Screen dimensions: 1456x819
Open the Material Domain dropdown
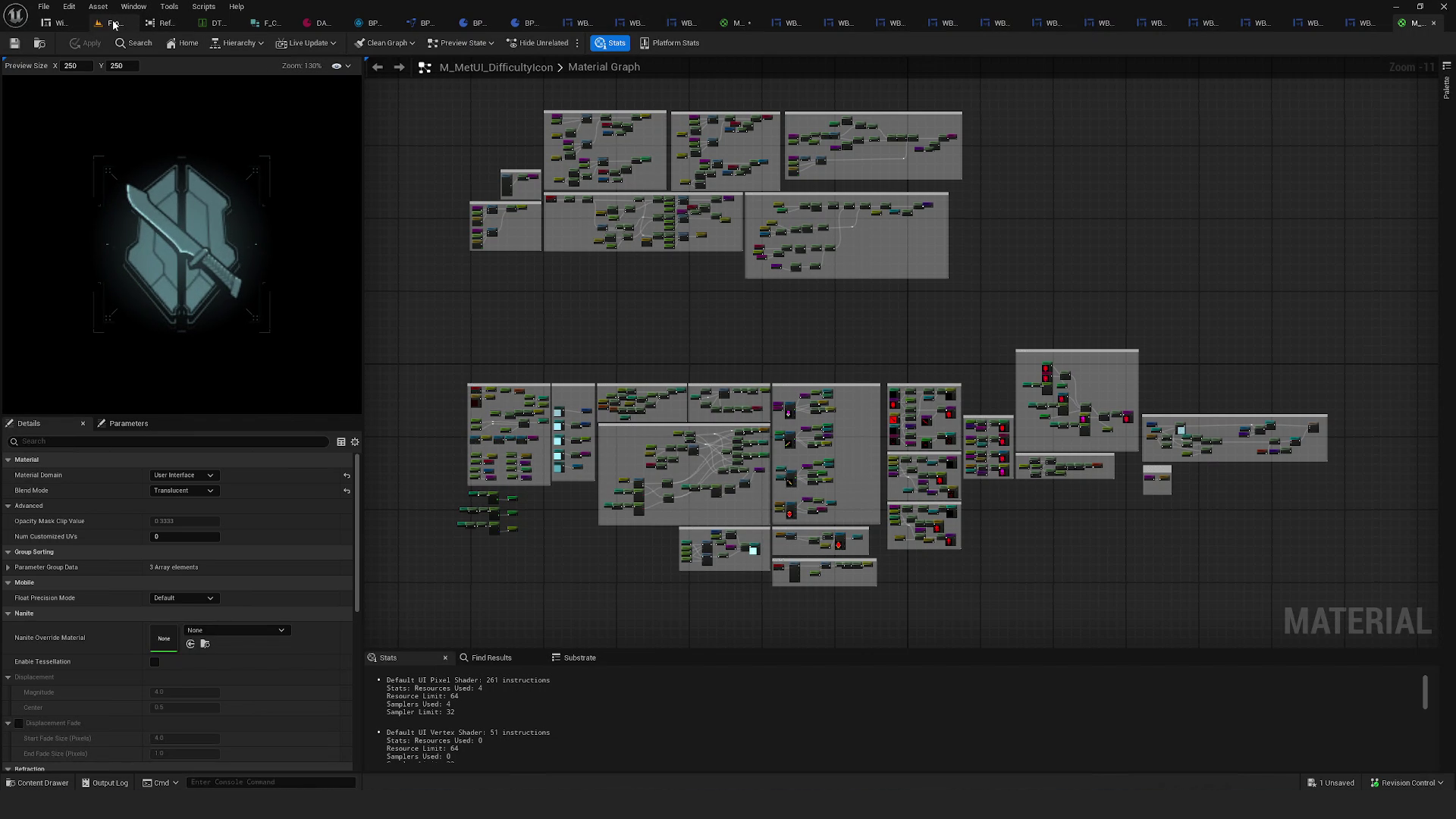pyautogui.click(x=184, y=475)
